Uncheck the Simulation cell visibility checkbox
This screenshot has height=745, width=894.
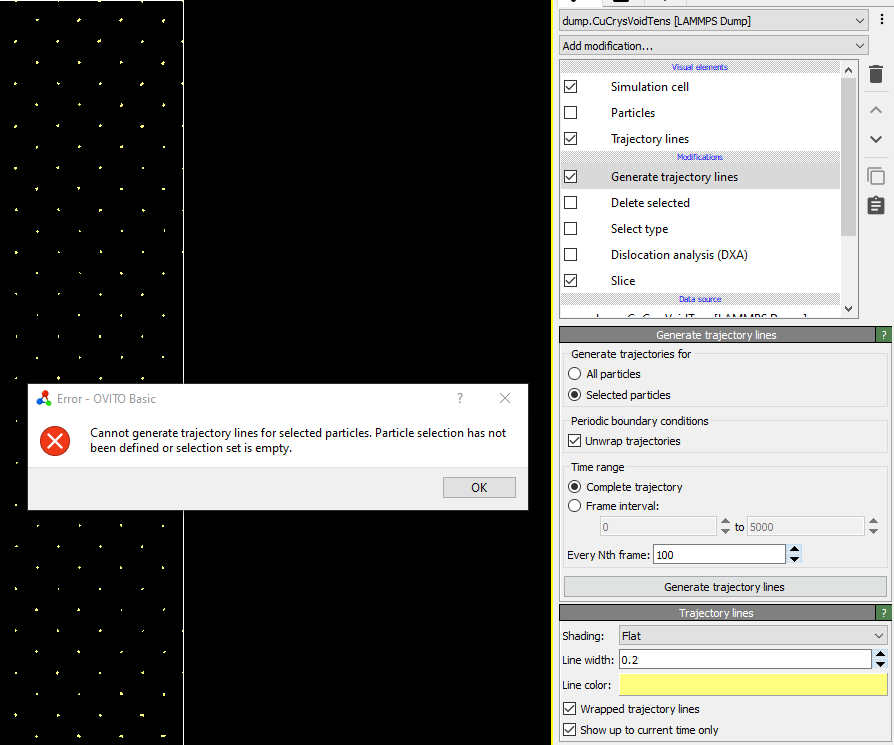(x=570, y=87)
